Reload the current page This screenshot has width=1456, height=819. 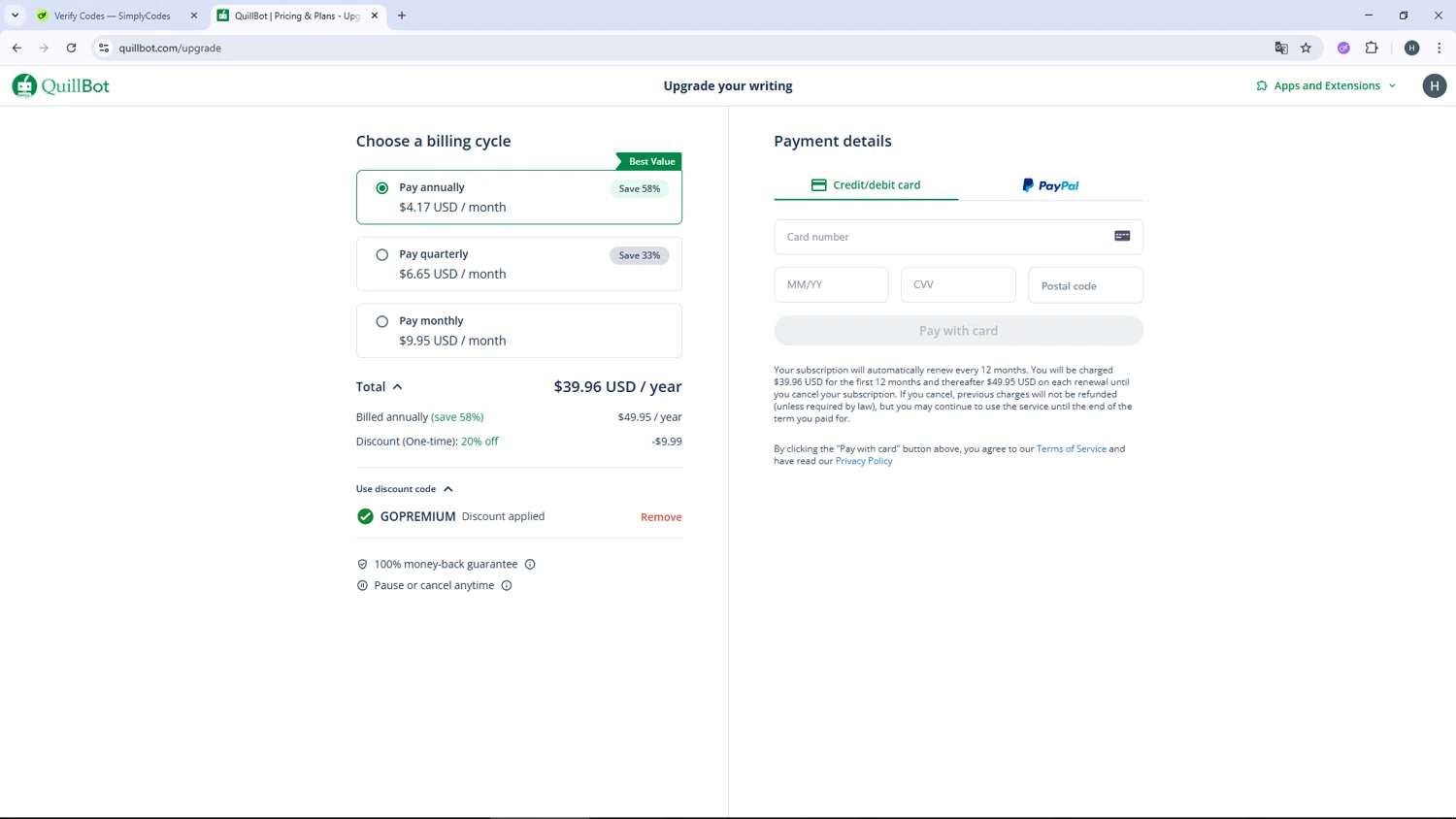tap(71, 48)
